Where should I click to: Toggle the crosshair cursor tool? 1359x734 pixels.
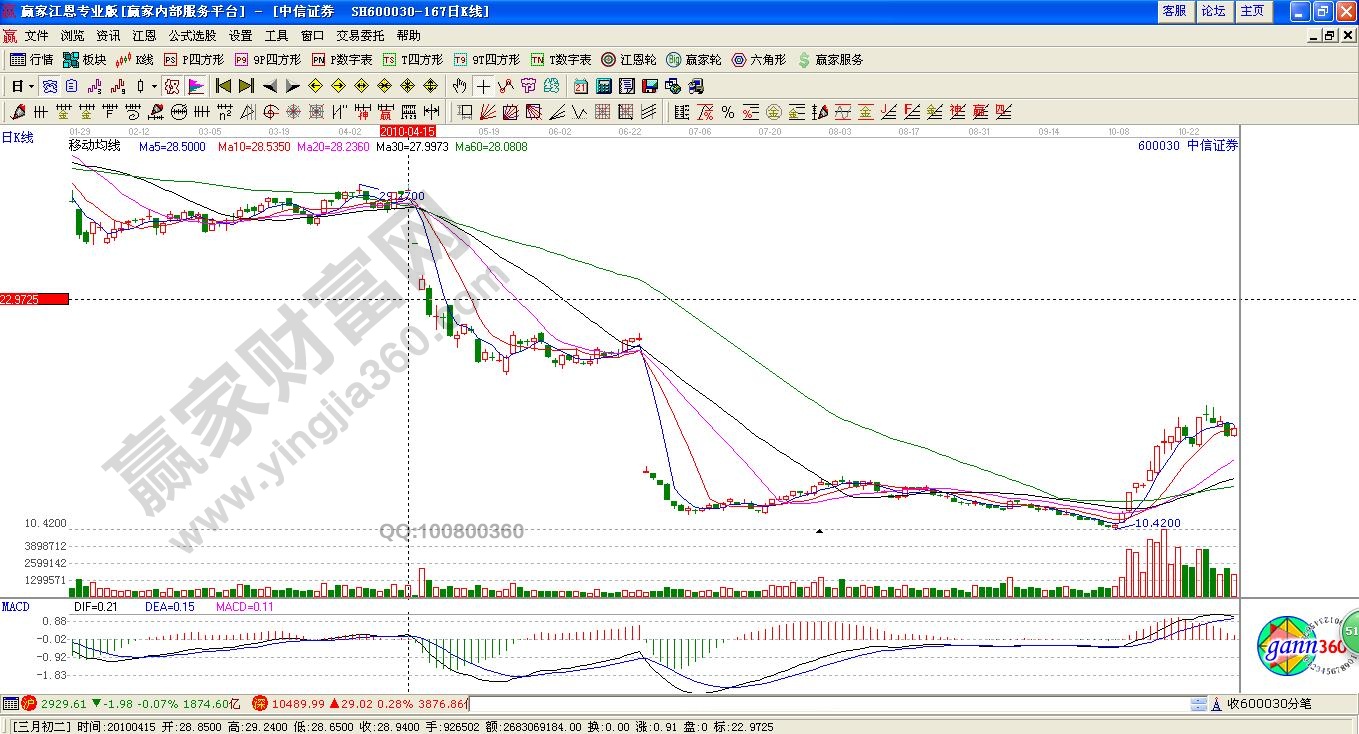[x=483, y=86]
